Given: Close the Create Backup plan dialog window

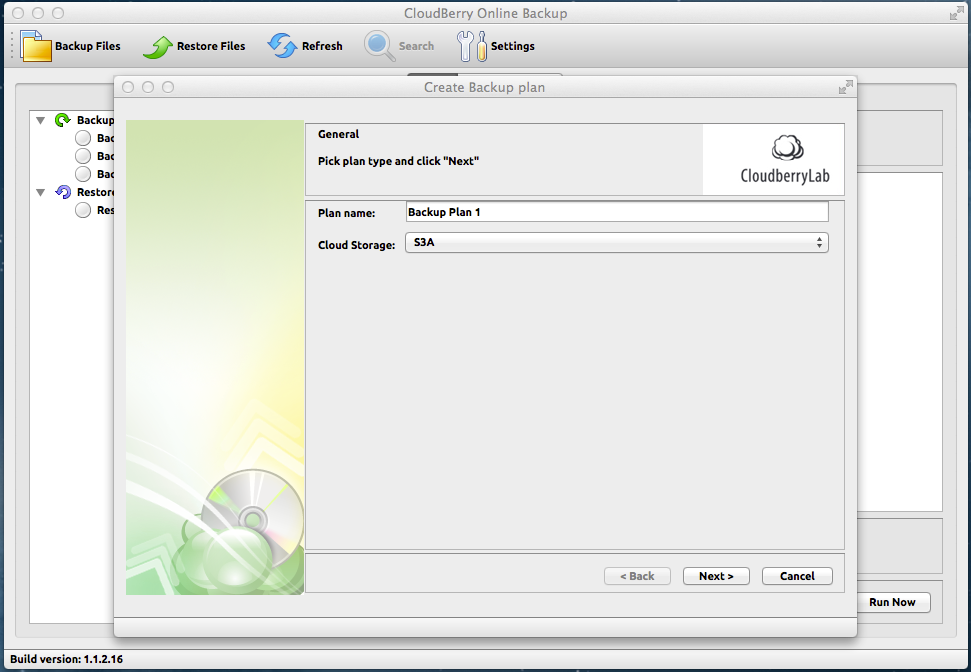Looking at the screenshot, I should point(128,87).
